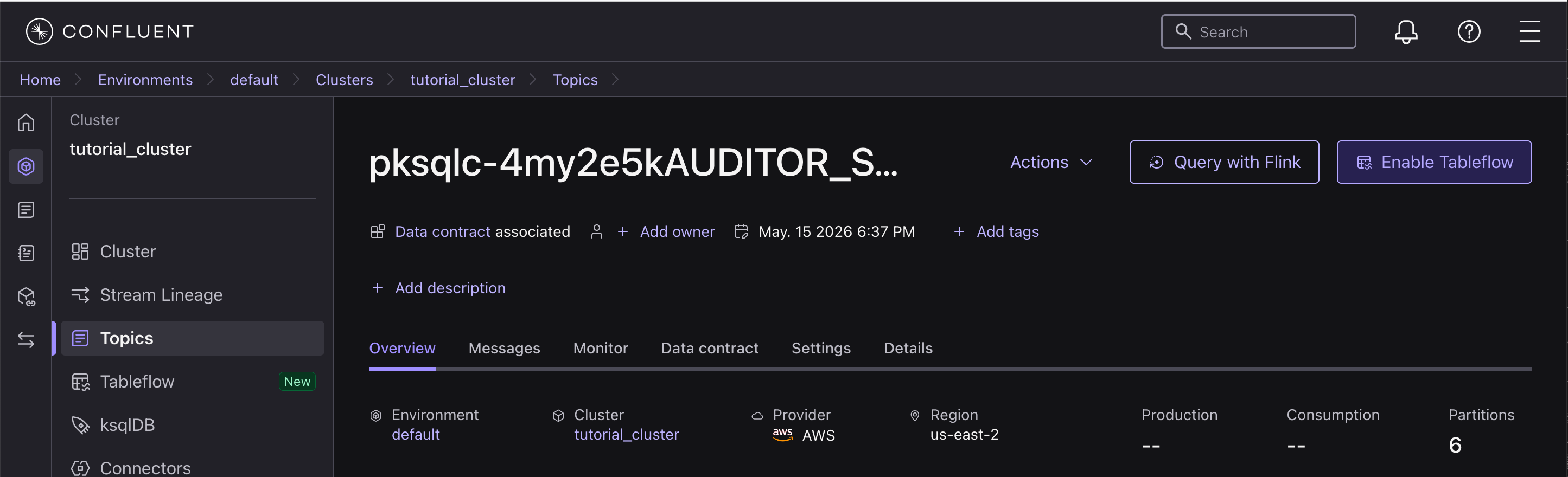Screen dimensions: 1568x477
Task: Open Clusters breadcrumb link
Action: tap(345, 80)
